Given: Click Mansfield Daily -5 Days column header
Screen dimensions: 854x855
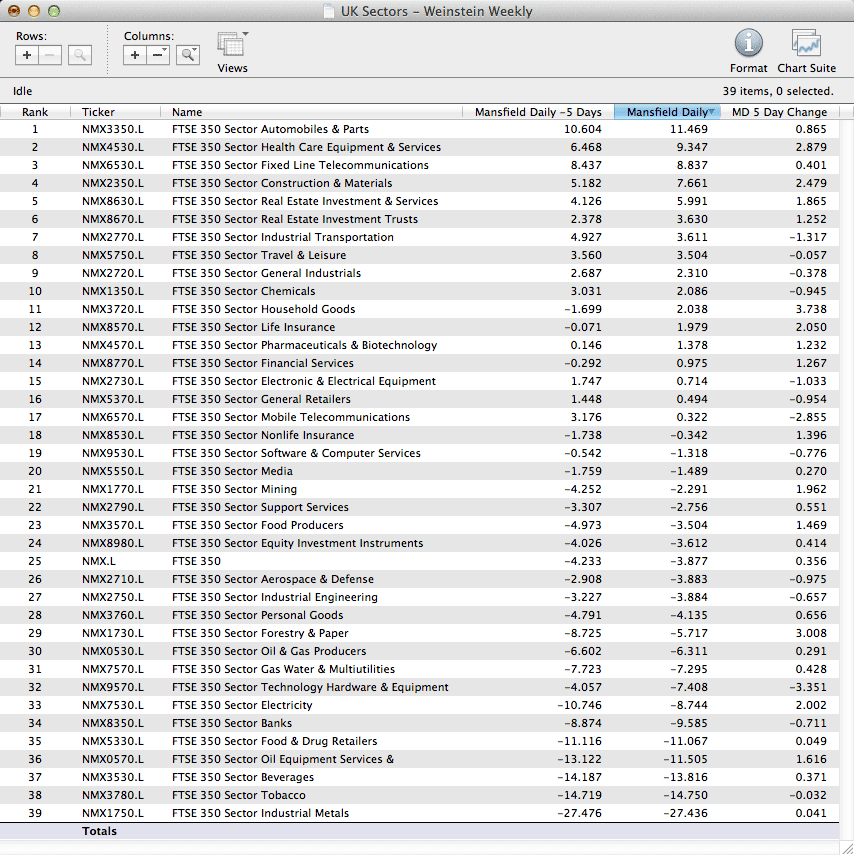Looking at the screenshot, I should coord(538,112).
